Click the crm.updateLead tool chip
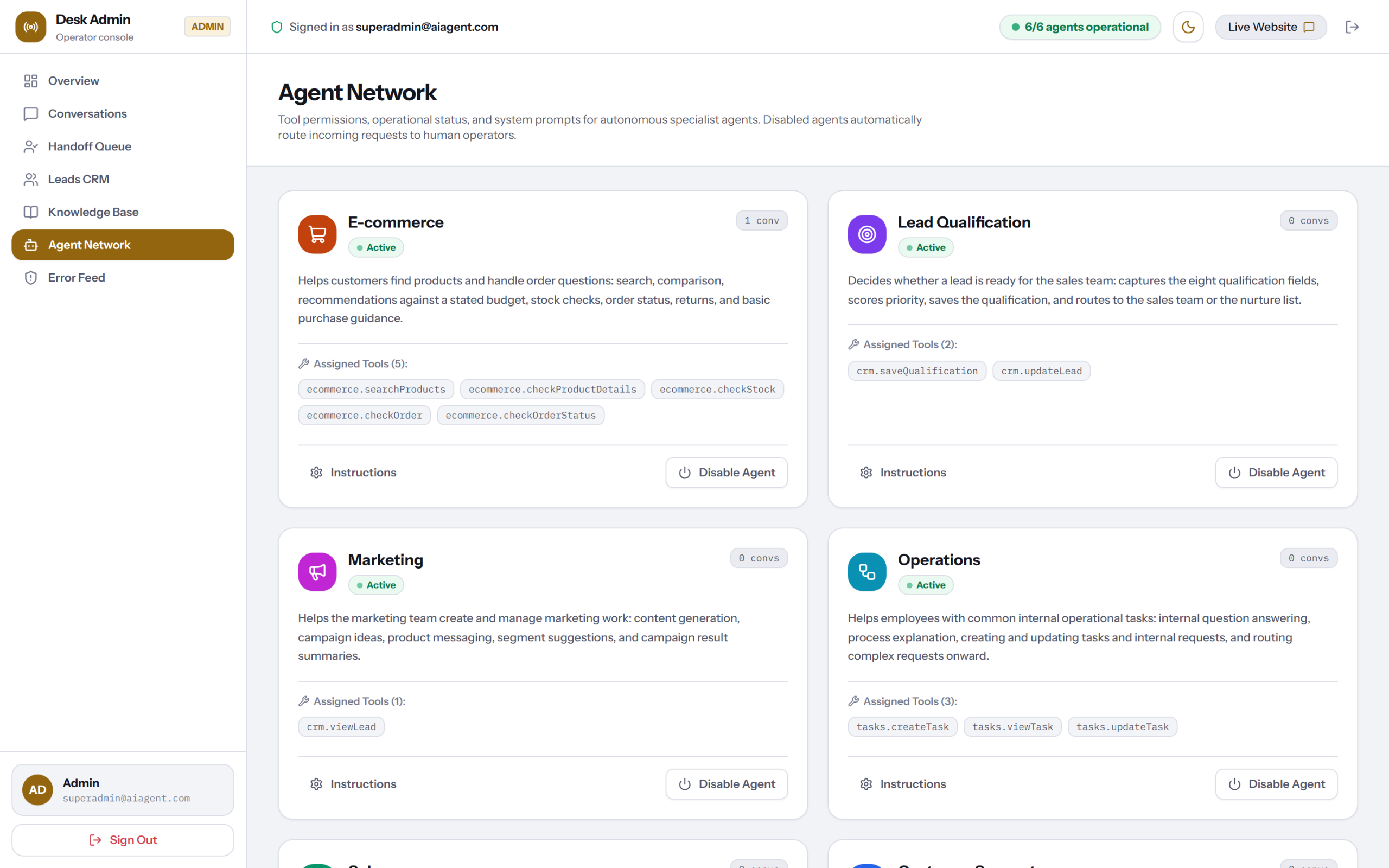 click(1041, 371)
